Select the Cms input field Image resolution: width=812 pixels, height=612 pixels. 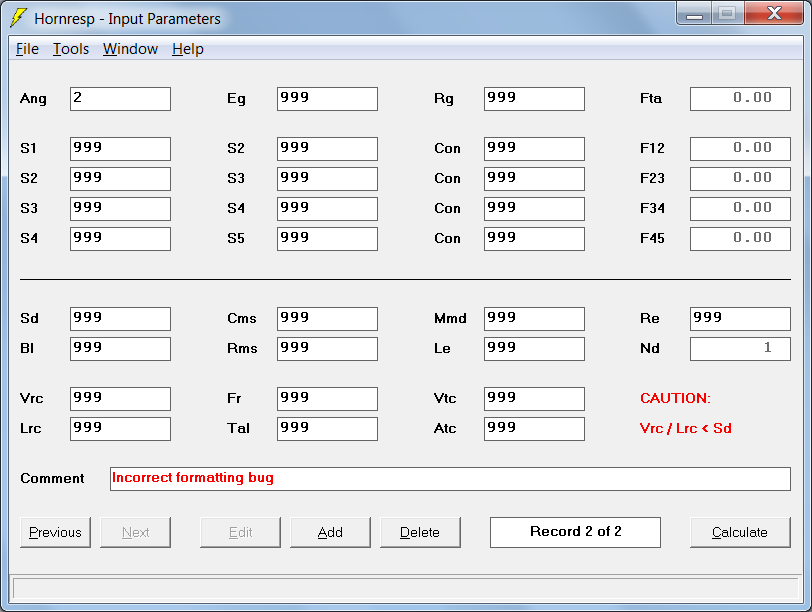coord(327,319)
